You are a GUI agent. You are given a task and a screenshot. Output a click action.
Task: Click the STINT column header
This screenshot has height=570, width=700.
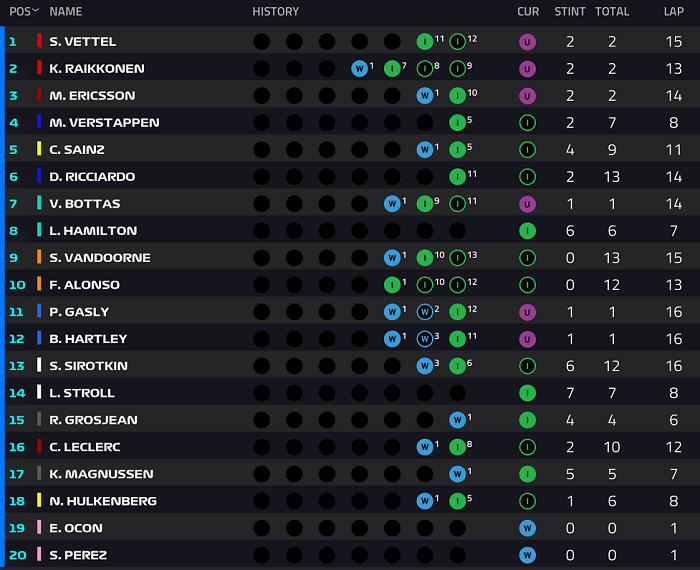tap(570, 12)
